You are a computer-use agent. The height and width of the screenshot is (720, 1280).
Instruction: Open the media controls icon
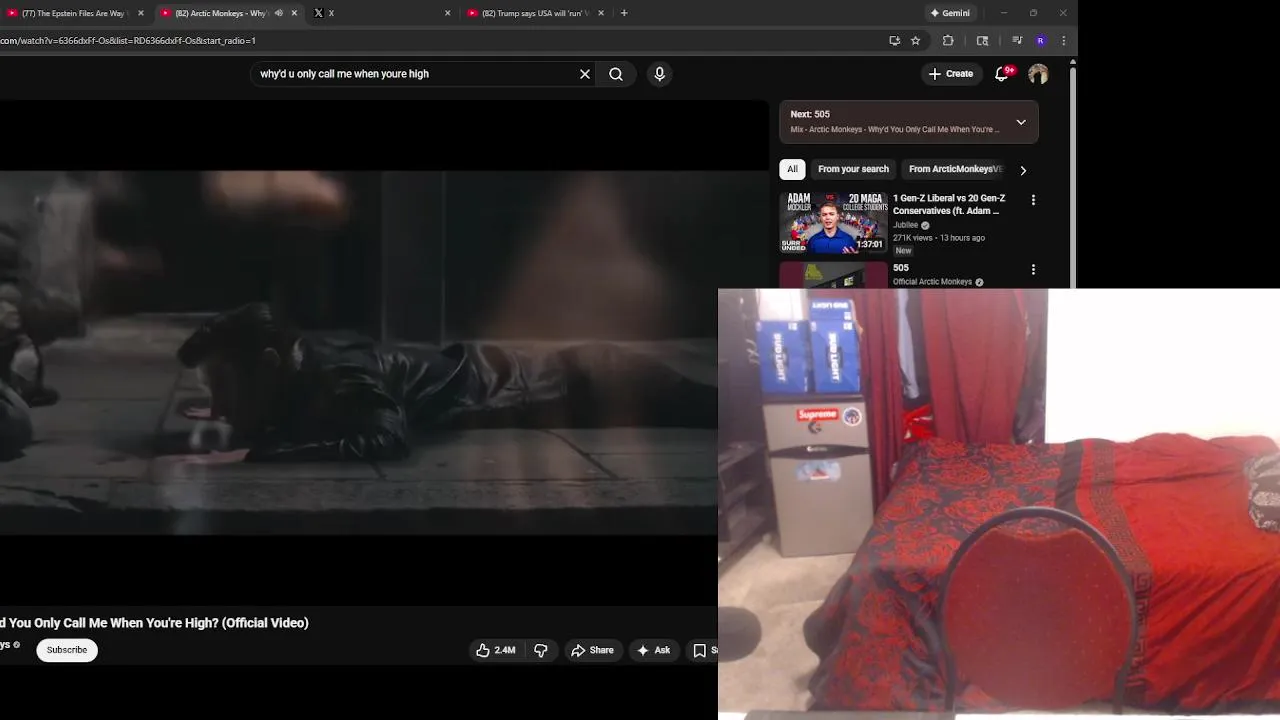(x=1017, y=41)
